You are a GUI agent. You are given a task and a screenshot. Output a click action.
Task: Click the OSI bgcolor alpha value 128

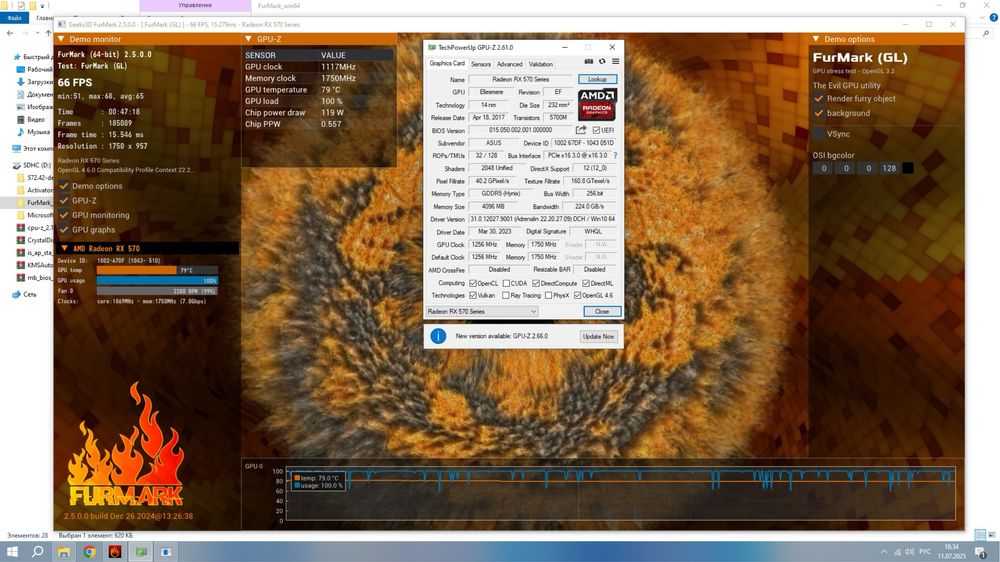pyautogui.click(x=889, y=168)
